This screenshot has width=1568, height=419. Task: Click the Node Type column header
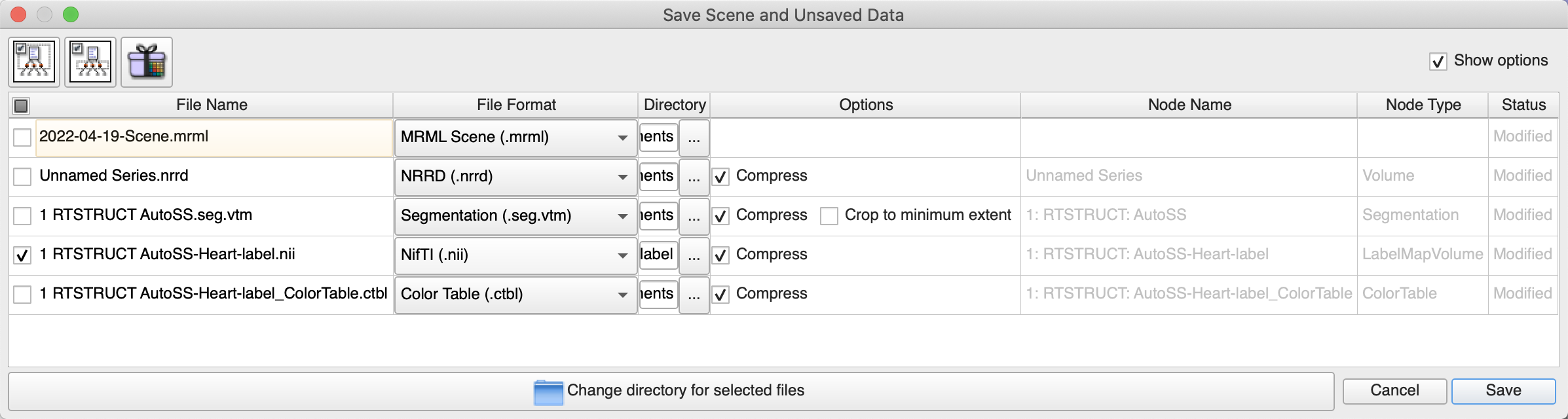(x=1423, y=105)
